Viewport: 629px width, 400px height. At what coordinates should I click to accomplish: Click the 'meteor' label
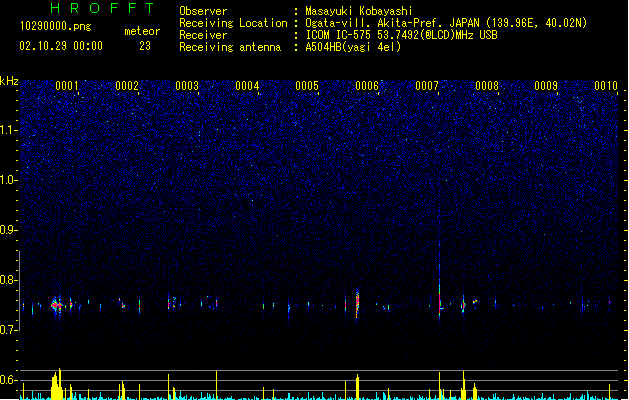pyautogui.click(x=142, y=31)
